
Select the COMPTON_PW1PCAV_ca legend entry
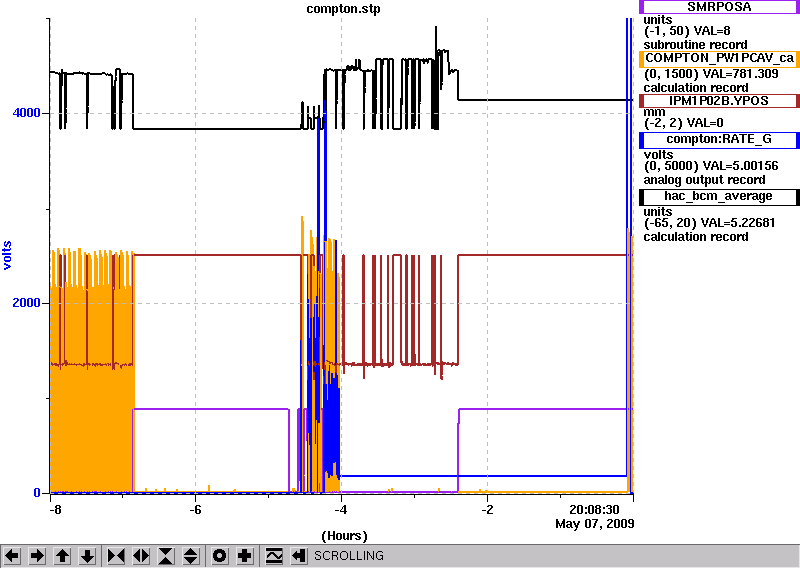point(718,58)
